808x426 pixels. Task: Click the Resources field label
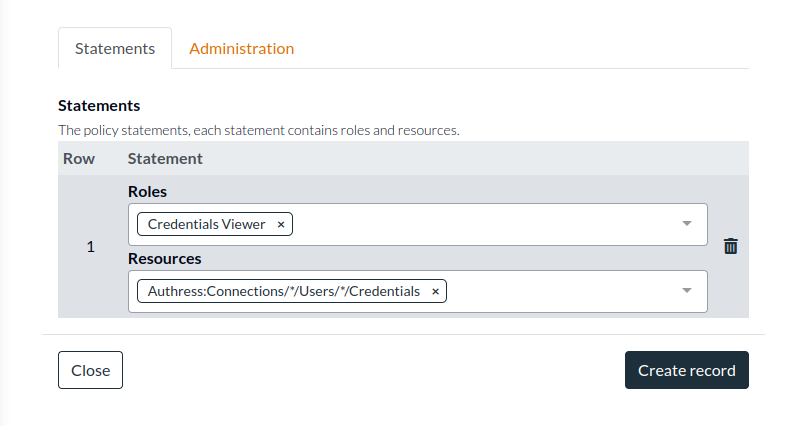tap(165, 258)
